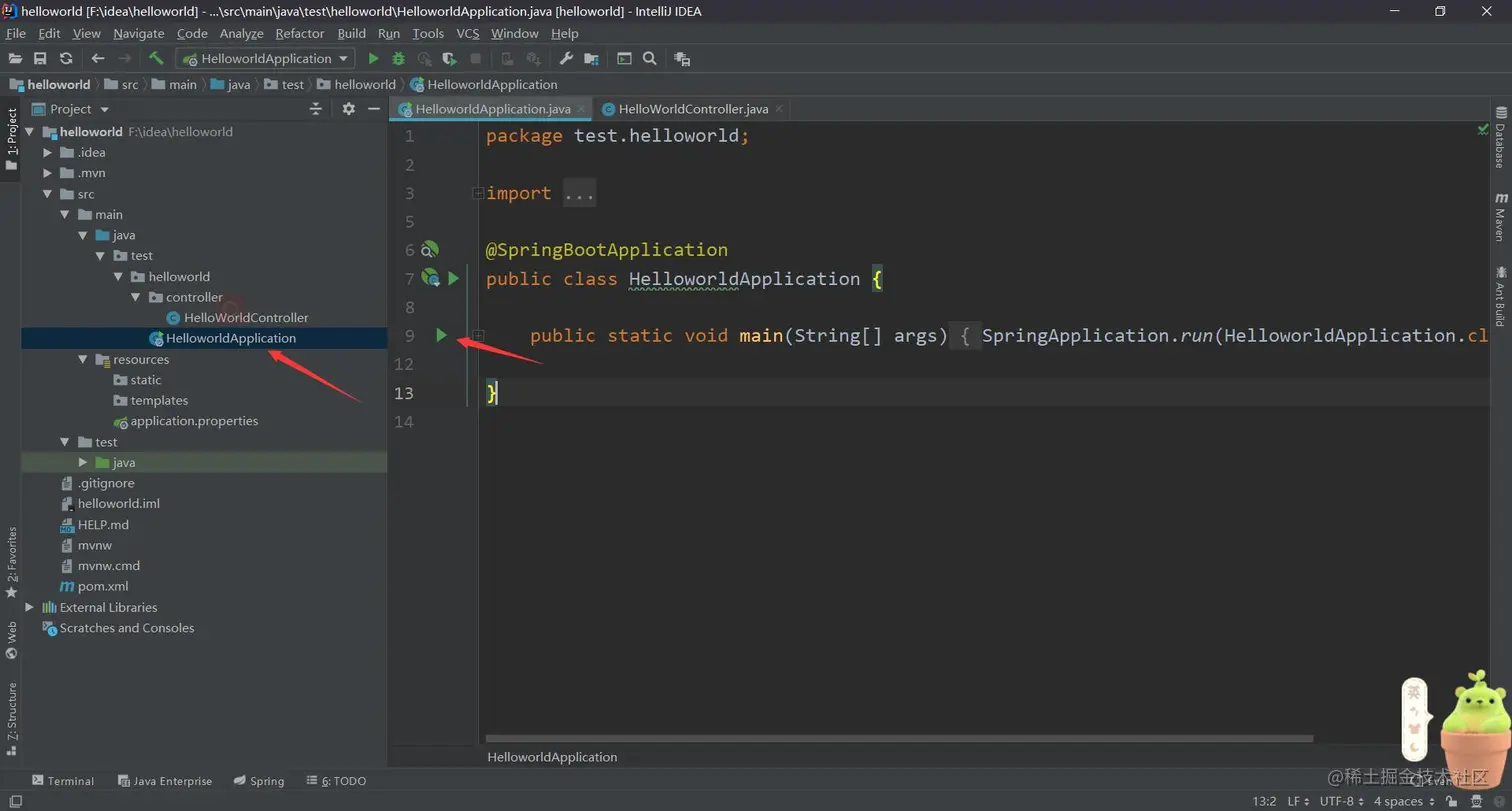Toggle the read-only lock icon in status bar
The image size is (1512, 811).
pos(1451,801)
